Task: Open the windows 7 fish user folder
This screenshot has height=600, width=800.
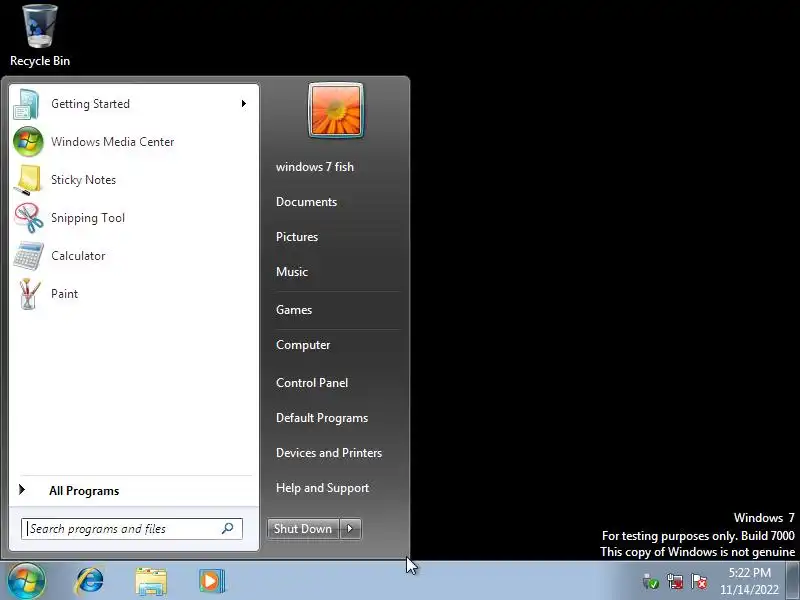Action: [x=315, y=167]
